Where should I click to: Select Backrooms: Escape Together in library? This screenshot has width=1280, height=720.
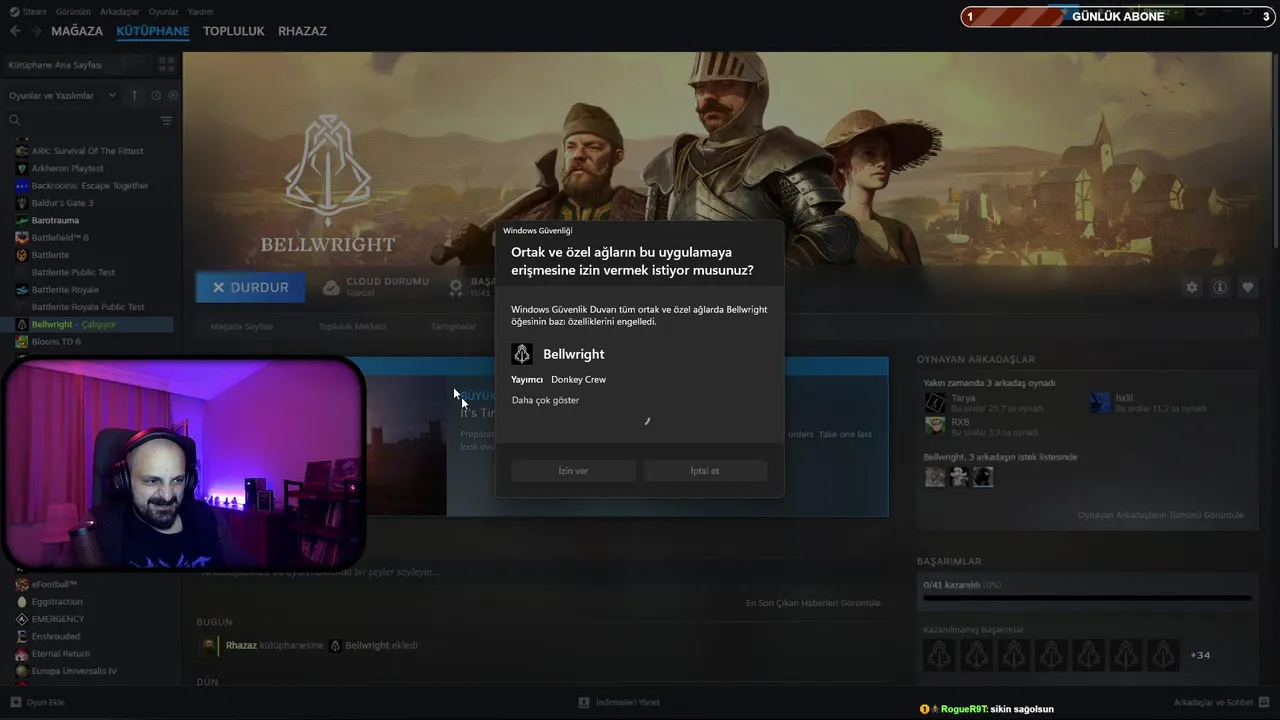click(x=88, y=185)
